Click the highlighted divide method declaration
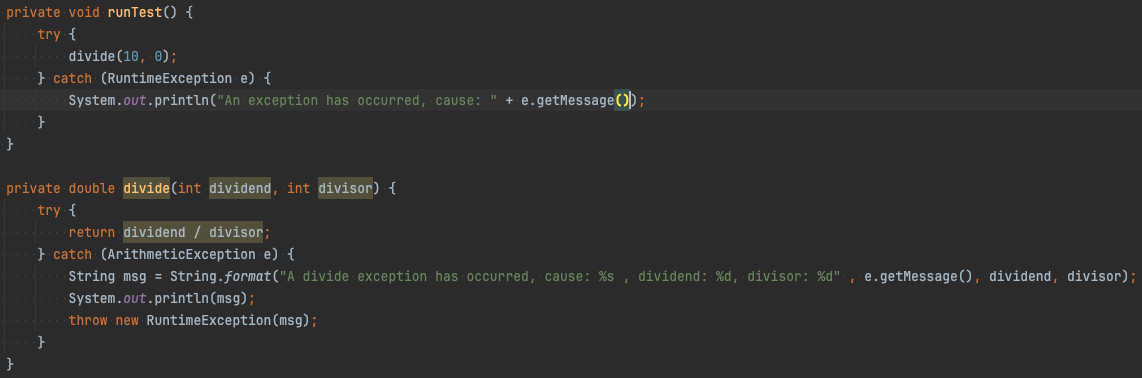1142x378 pixels. 146,189
